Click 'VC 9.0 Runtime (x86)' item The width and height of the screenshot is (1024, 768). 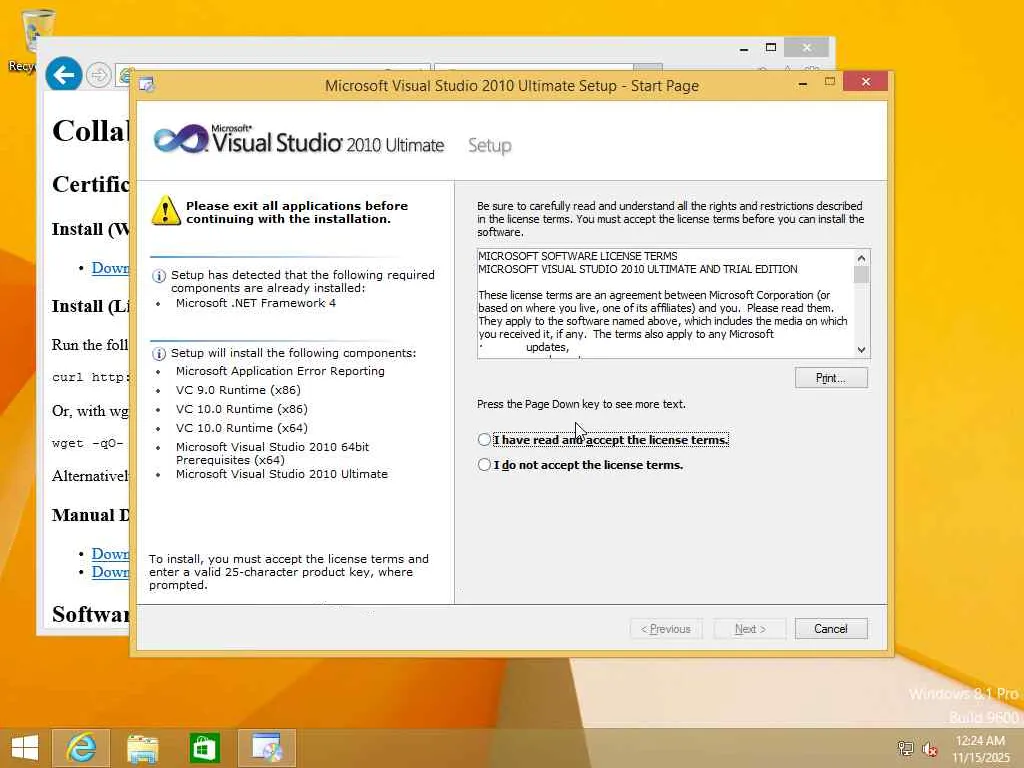tap(238, 390)
